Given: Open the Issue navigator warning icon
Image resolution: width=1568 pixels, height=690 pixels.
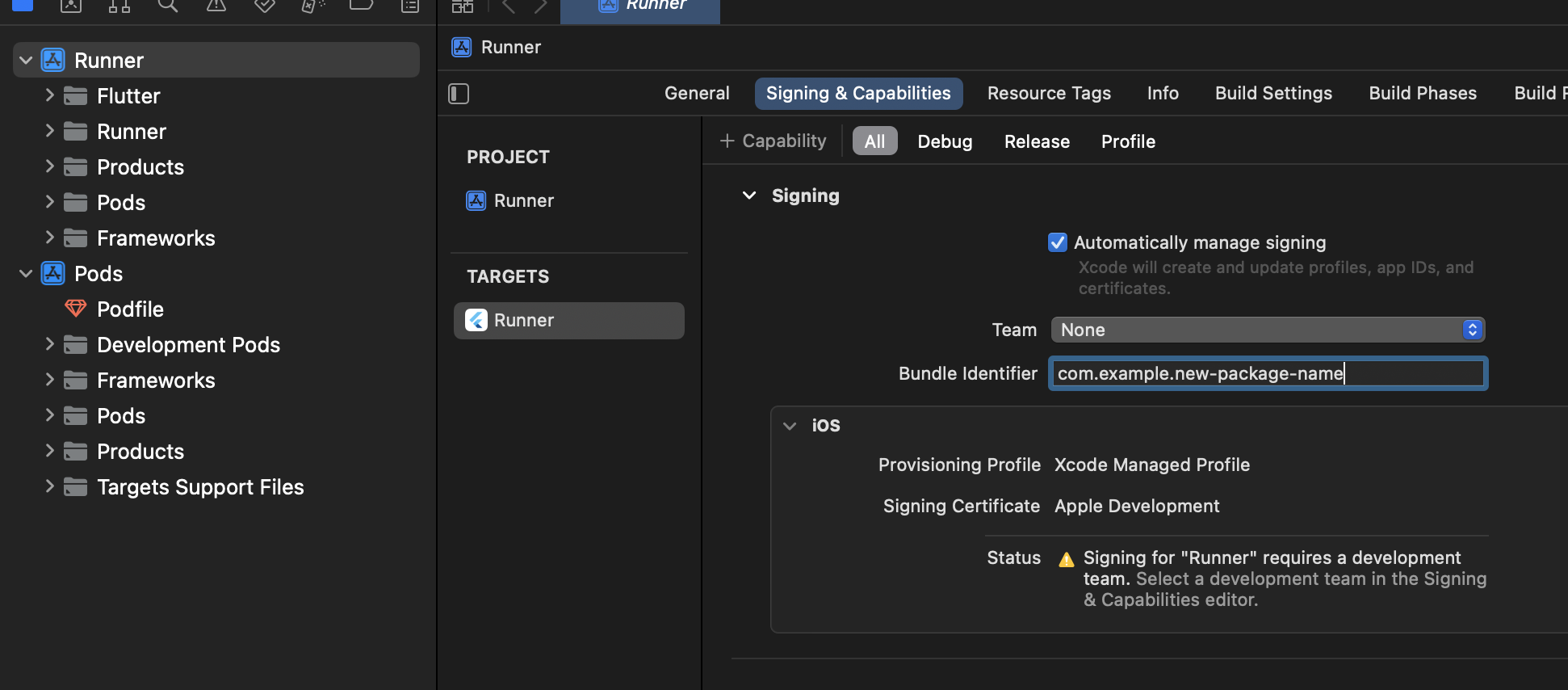Looking at the screenshot, I should tap(216, 6).
